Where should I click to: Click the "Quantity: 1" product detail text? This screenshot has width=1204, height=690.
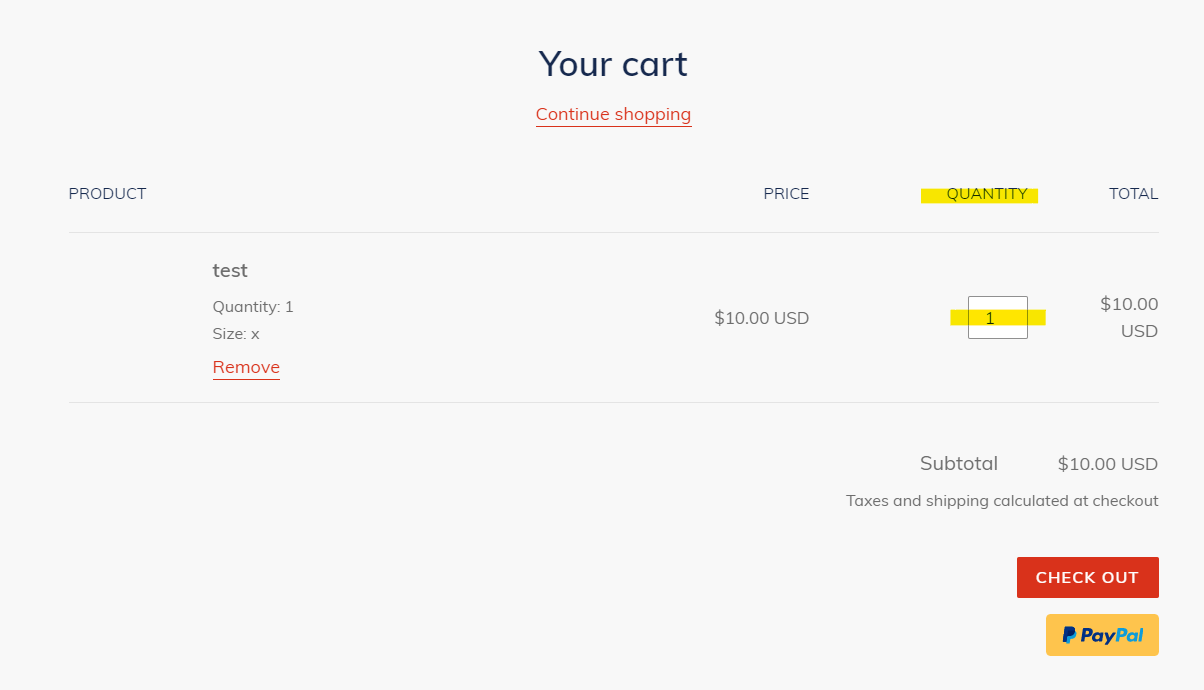pyautogui.click(x=253, y=306)
